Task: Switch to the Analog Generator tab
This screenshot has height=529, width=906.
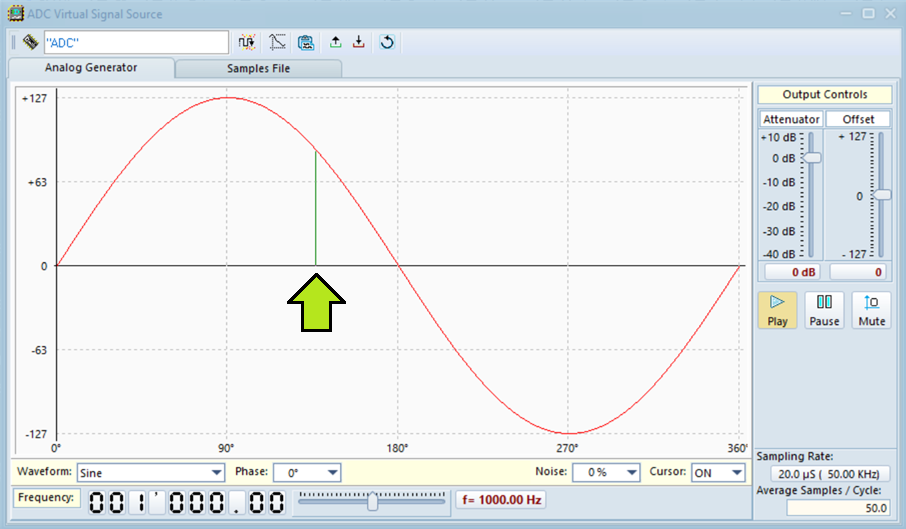Action: pos(91,68)
